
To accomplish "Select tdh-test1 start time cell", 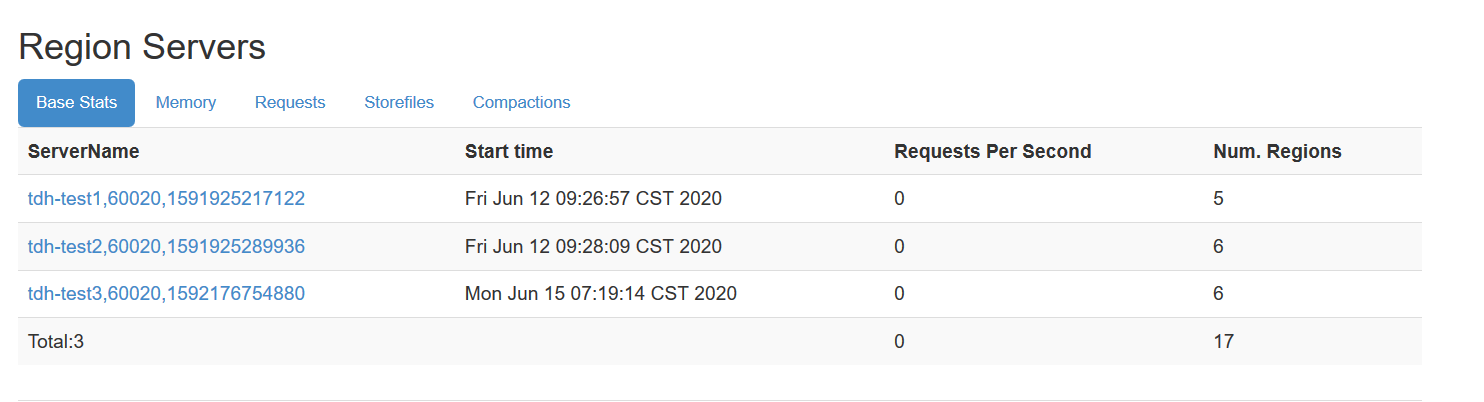I will (x=593, y=199).
